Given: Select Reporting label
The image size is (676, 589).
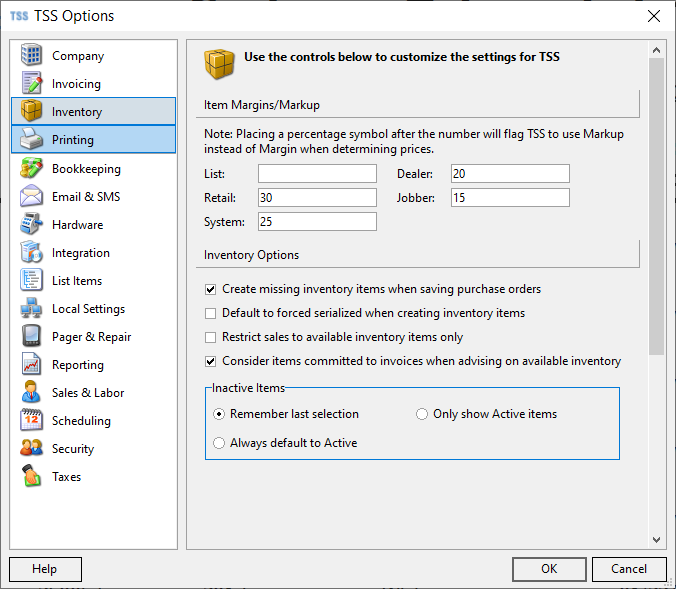Looking at the screenshot, I should point(78,365).
